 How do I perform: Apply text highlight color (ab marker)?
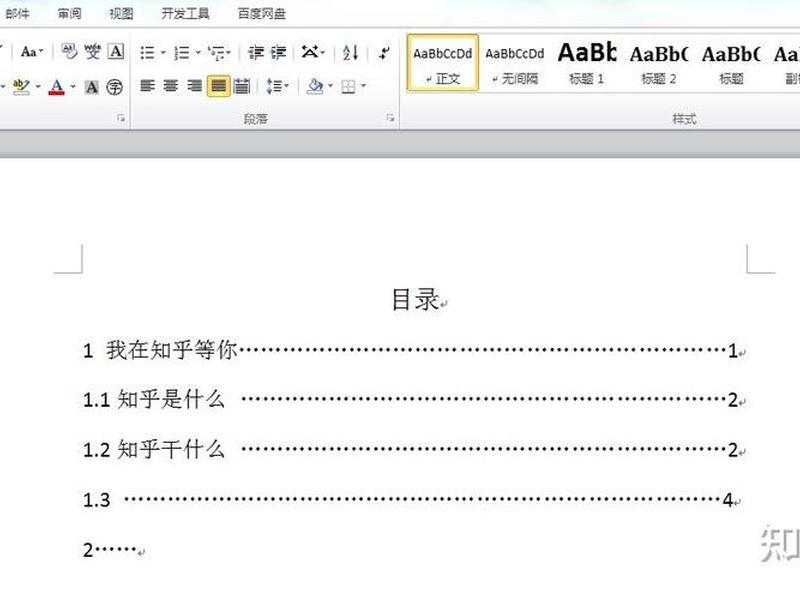(21, 87)
